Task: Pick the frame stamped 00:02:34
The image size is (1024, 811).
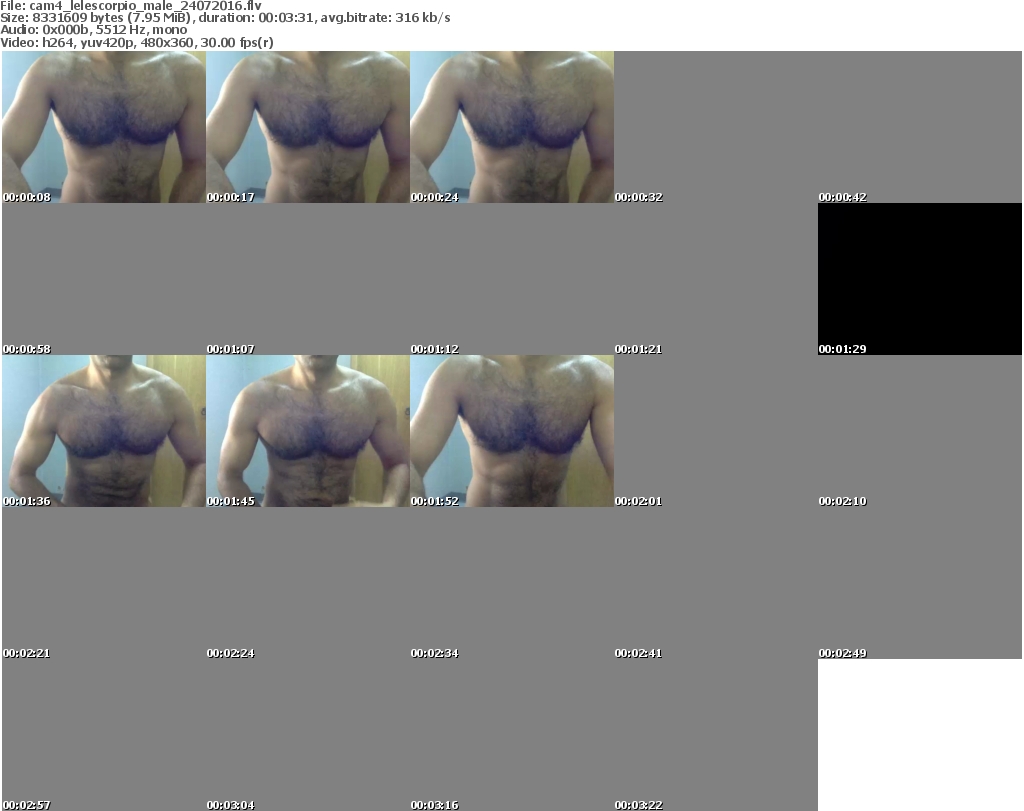Action: [x=512, y=583]
